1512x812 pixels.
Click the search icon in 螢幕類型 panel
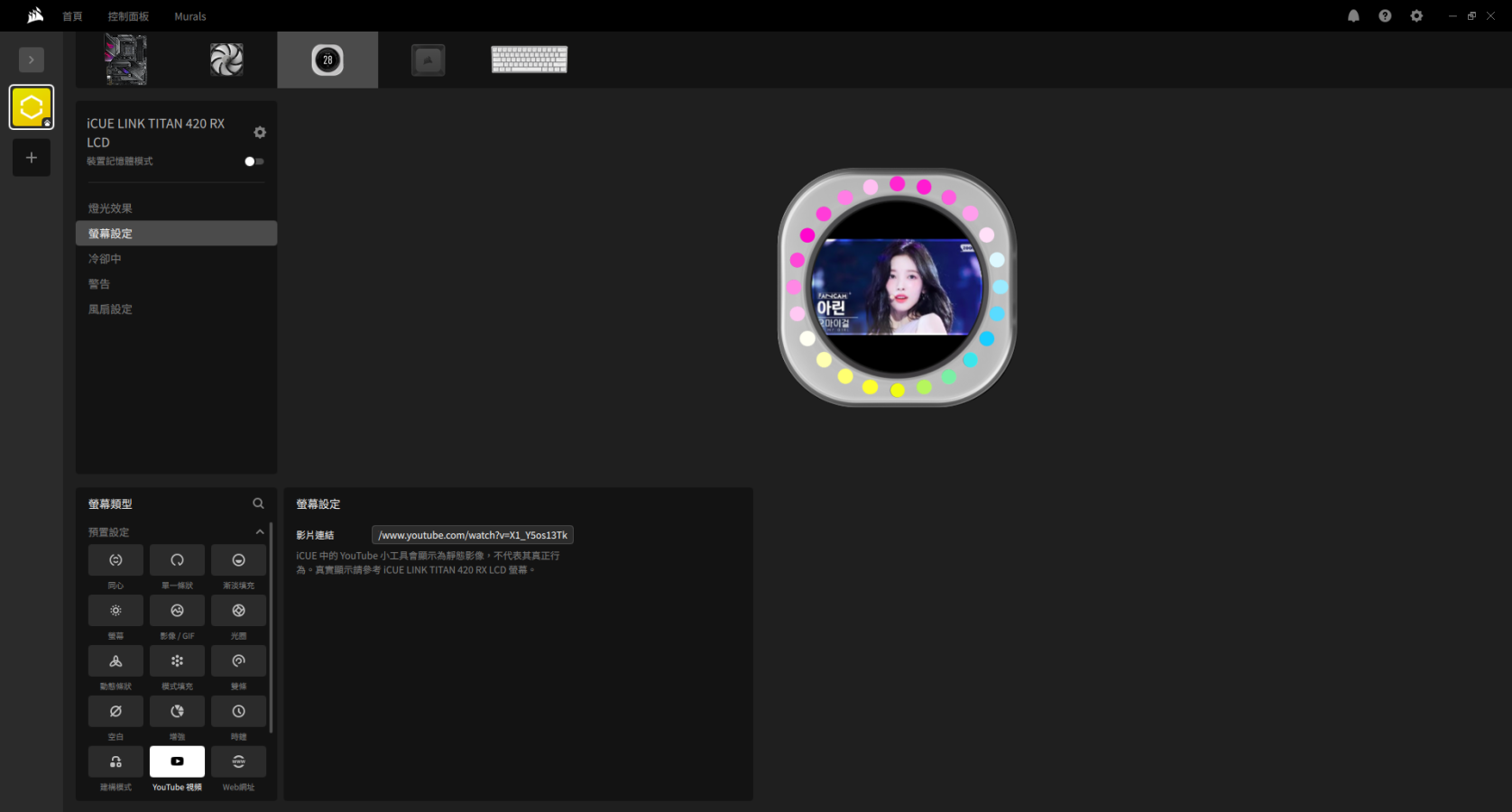258,503
